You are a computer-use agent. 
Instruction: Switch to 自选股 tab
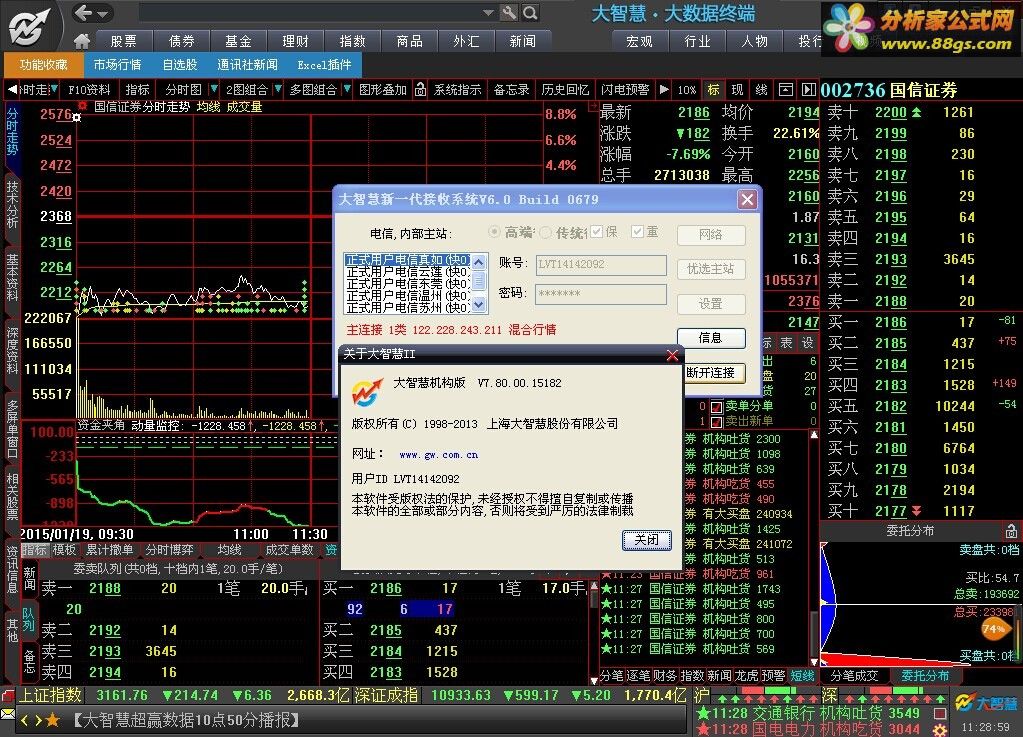[179, 65]
